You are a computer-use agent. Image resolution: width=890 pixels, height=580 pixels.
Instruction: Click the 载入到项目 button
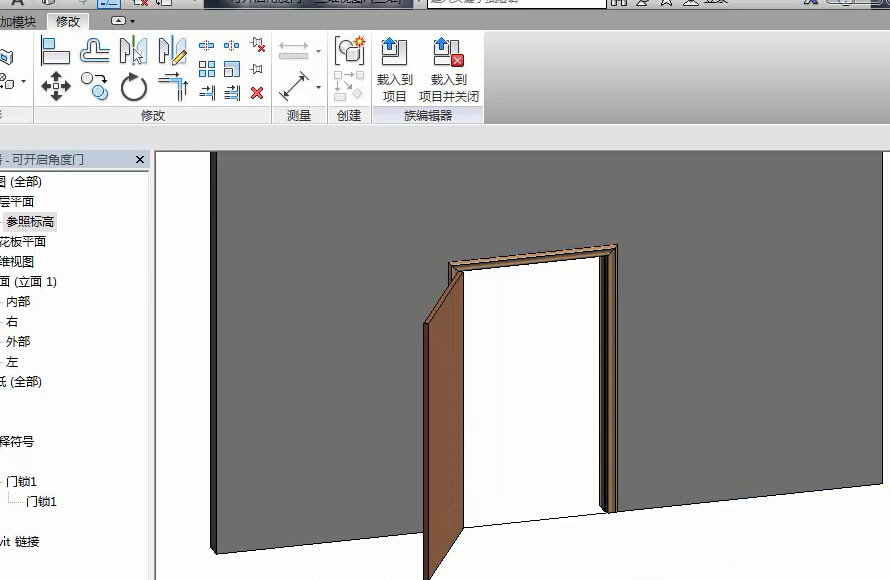[x=395, y=70]
